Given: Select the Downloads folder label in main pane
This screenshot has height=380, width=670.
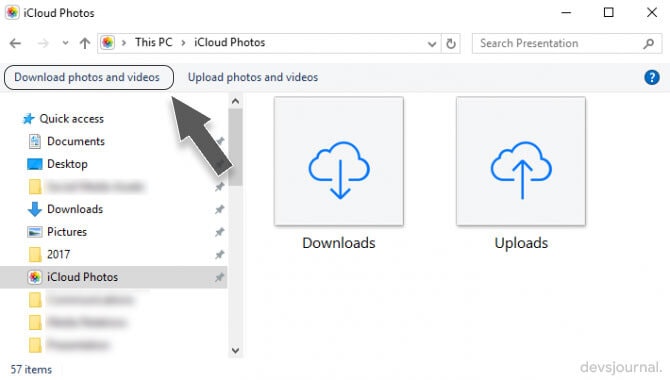Looking at the screenshot, I should [x=339, y=243].
